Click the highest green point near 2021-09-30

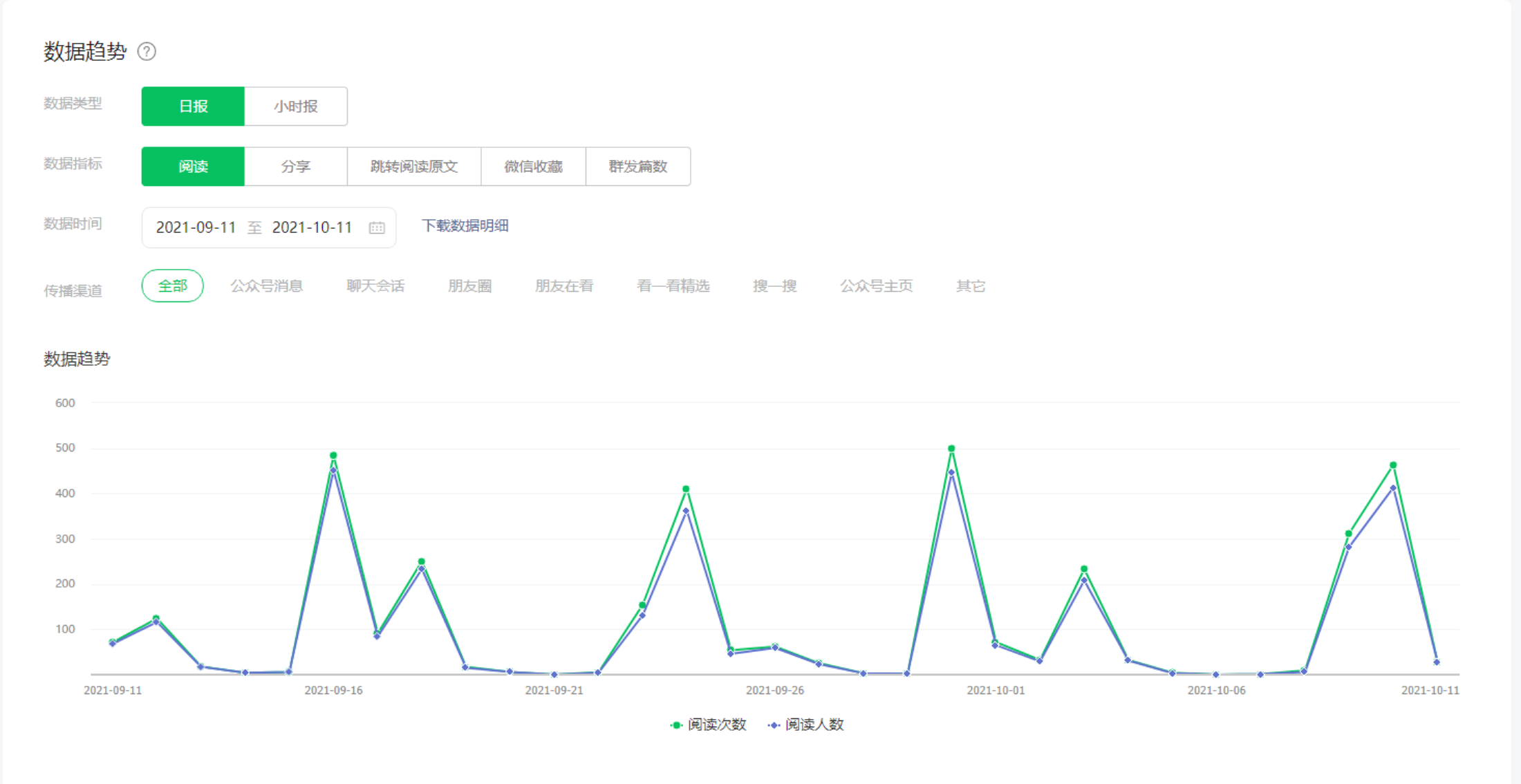951,449
